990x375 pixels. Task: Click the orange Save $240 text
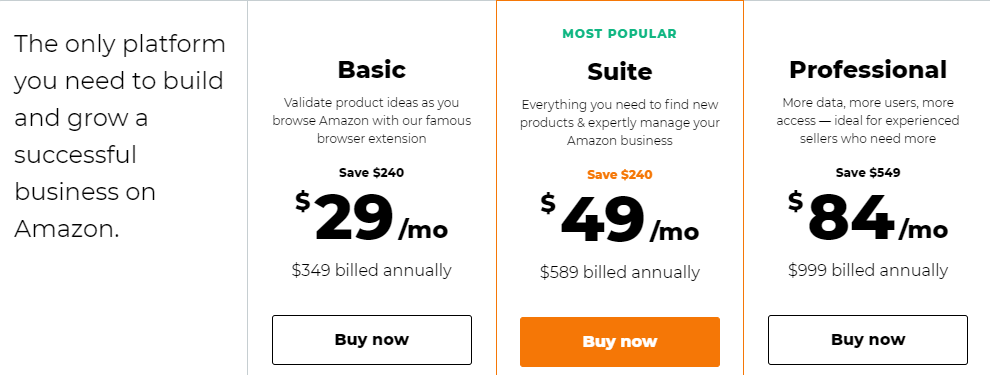619,174
